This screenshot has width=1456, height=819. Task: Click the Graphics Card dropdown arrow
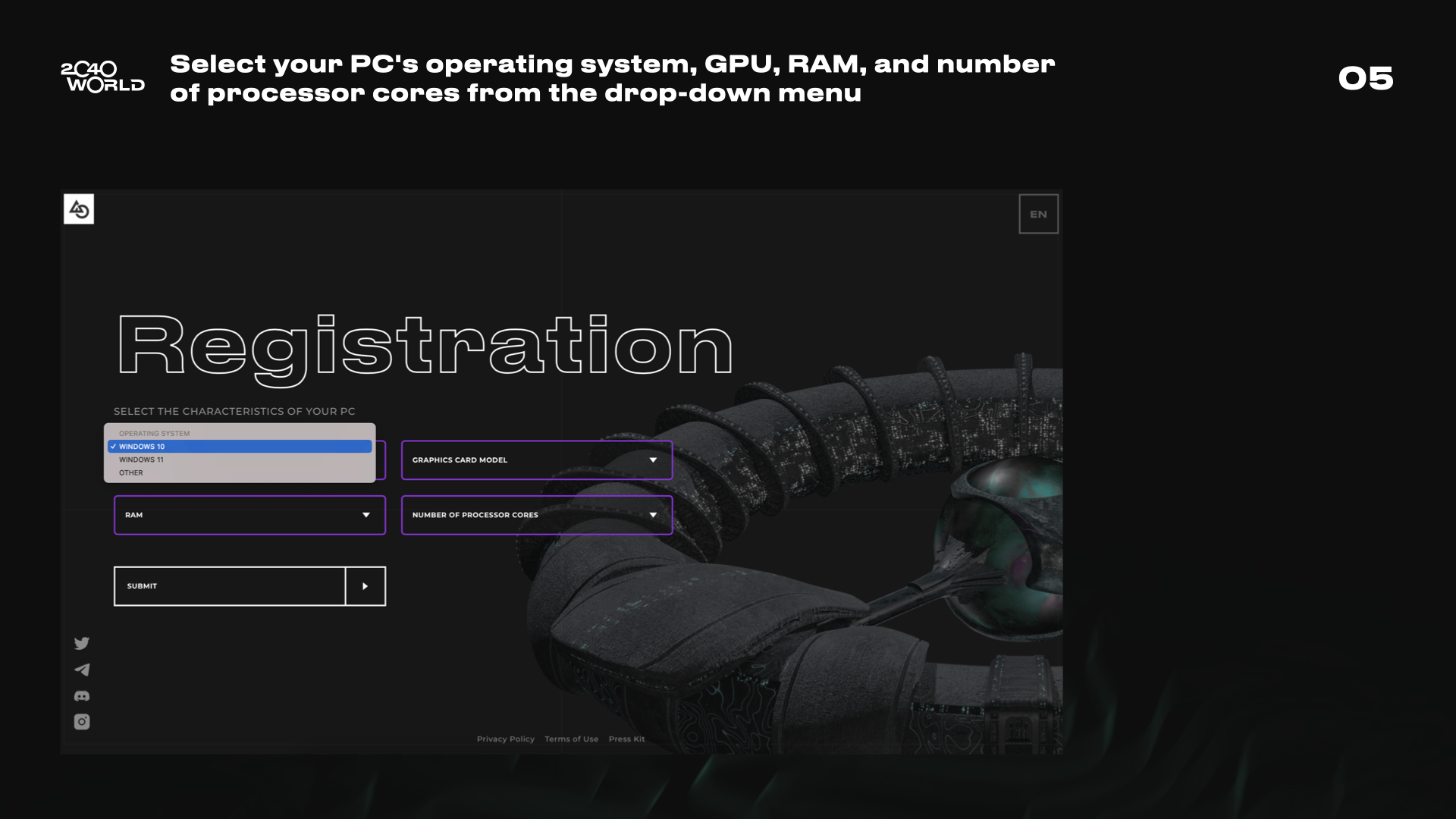click(653, 460)
